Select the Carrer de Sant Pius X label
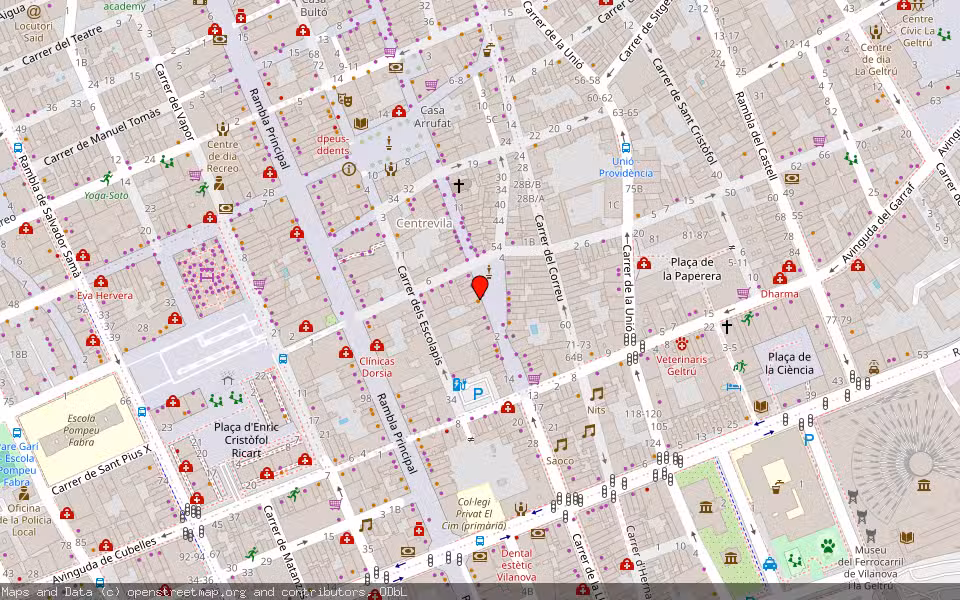 click(101, 470)
